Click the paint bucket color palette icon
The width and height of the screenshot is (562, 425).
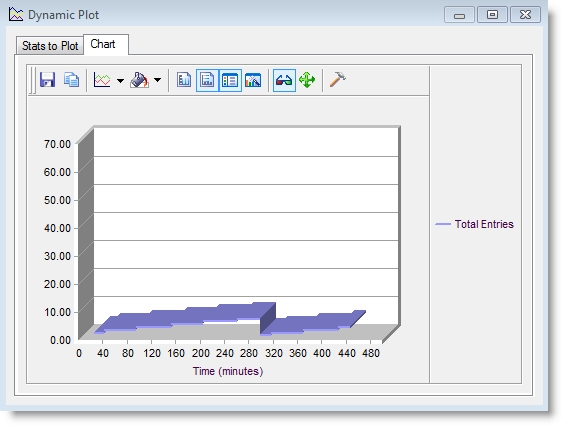[x=139, y=80]
